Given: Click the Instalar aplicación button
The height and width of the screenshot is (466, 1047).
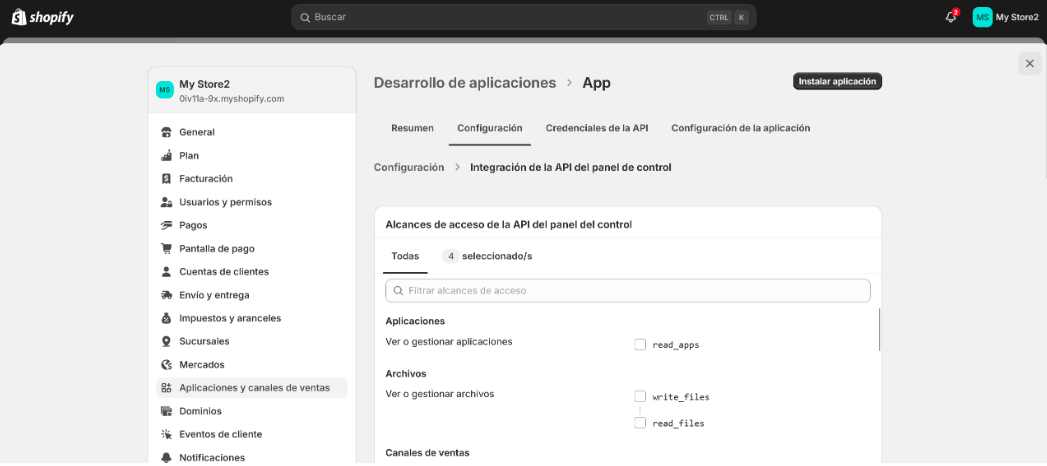Looking at the screenshot, I should pos(837,81).
